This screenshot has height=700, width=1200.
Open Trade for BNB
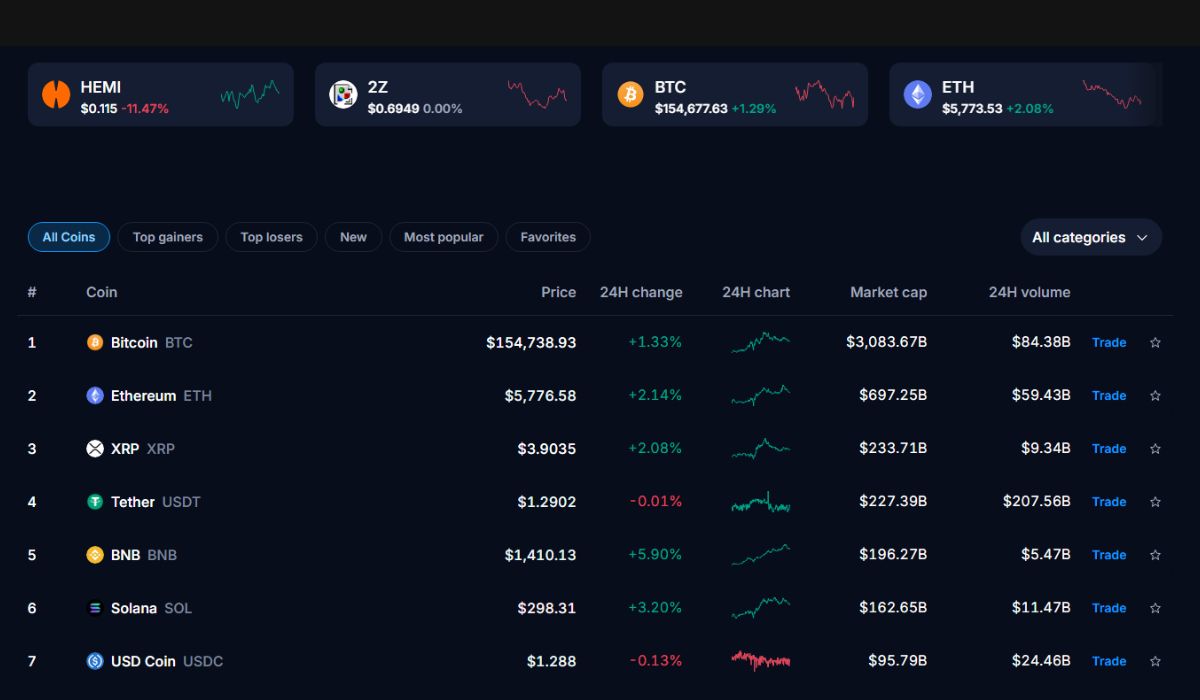coord(1108,554)
